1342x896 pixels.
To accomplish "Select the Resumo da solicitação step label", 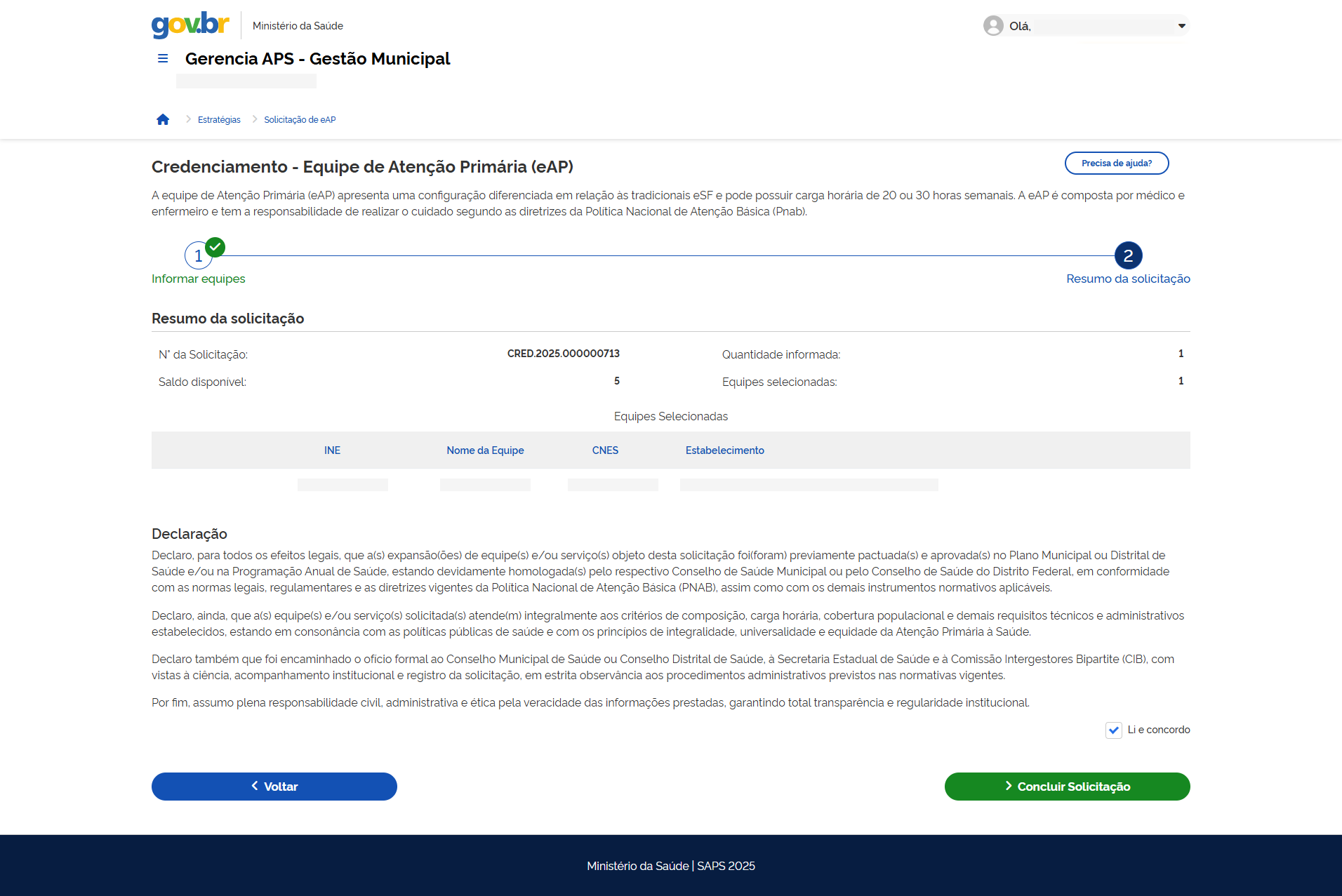I will 1128,279.
